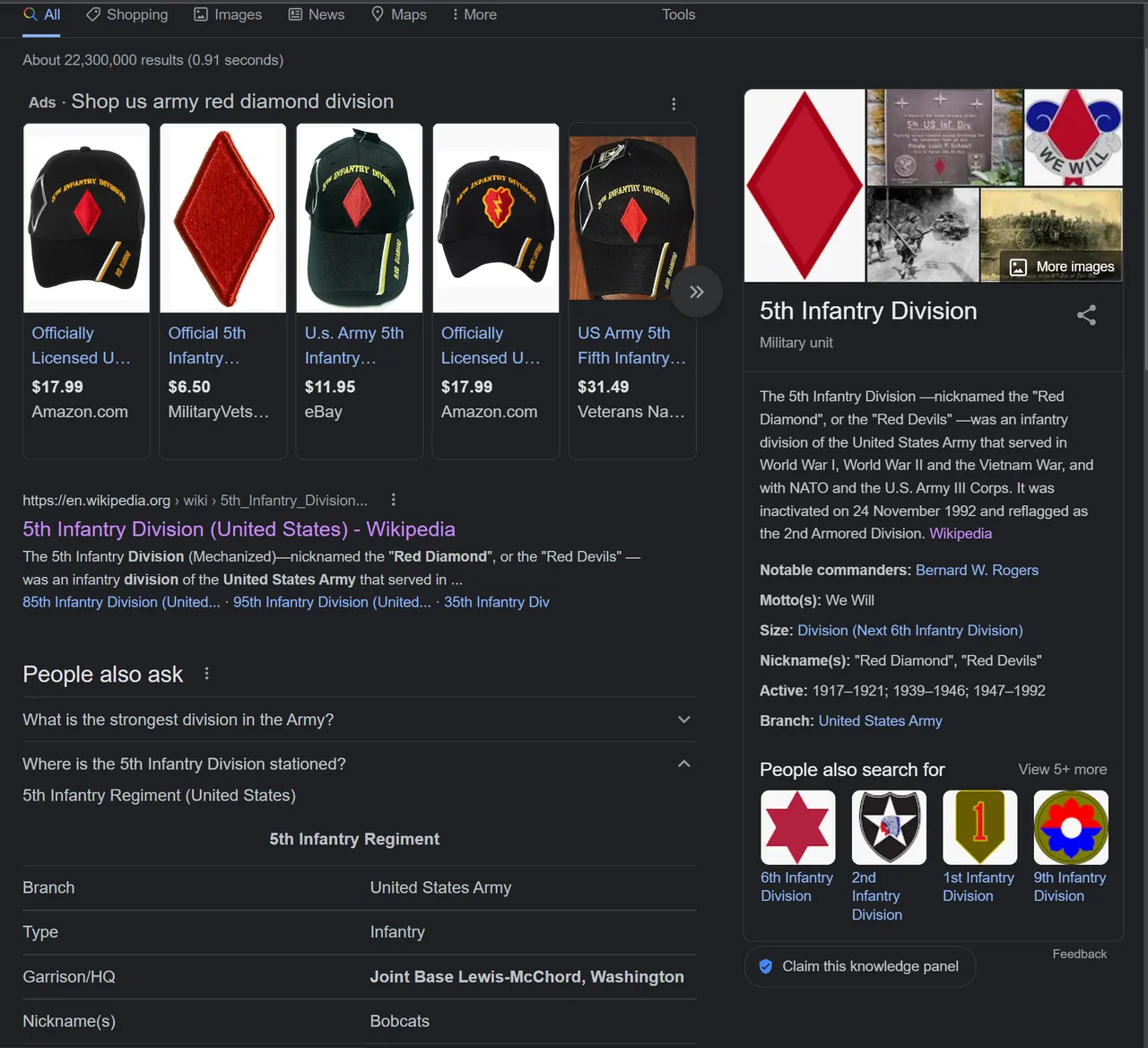Open the More search options menu
The height and width of the screenshot is (1048, 1148).
click(x=474, y=14)
